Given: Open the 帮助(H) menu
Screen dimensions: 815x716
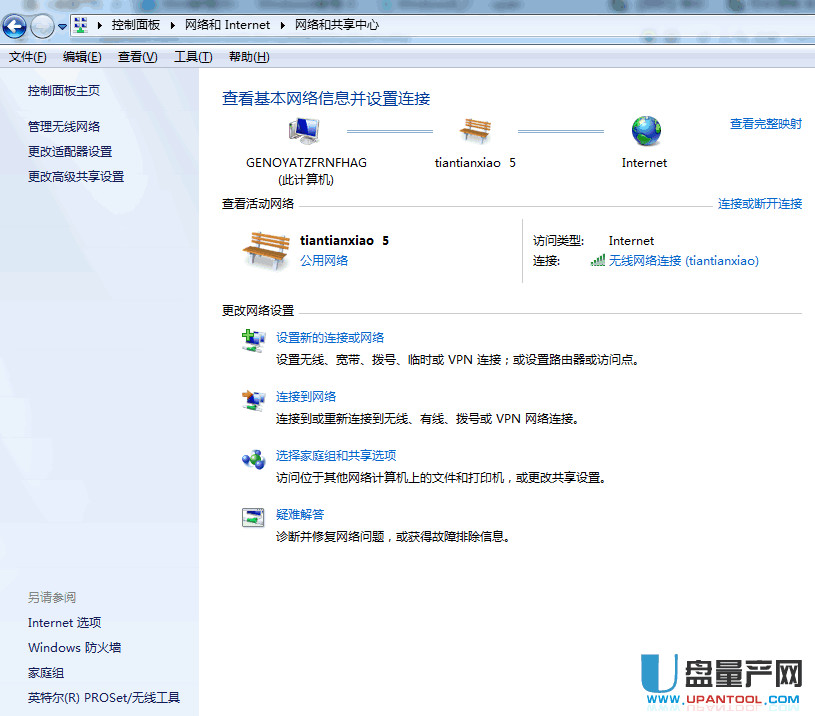Looking at the screenshot, I should (248, 57).
